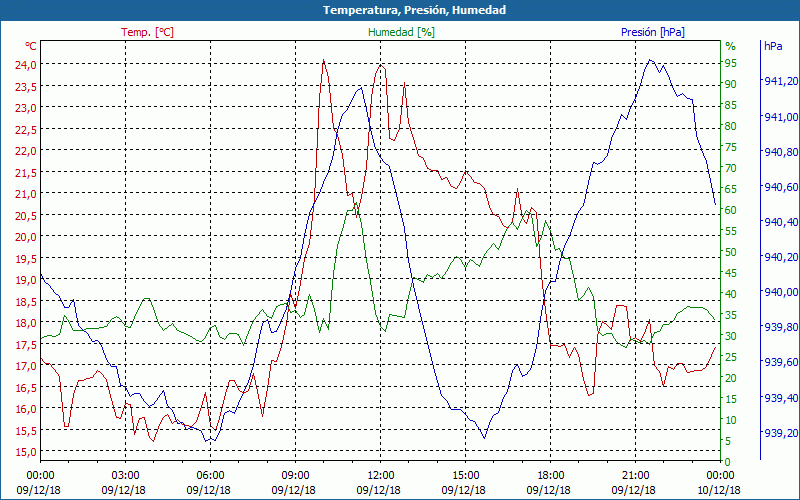Click the 03:00 time axis label
Image resolution: width=800 pixels, height=500 pixels.
point(125,477)
